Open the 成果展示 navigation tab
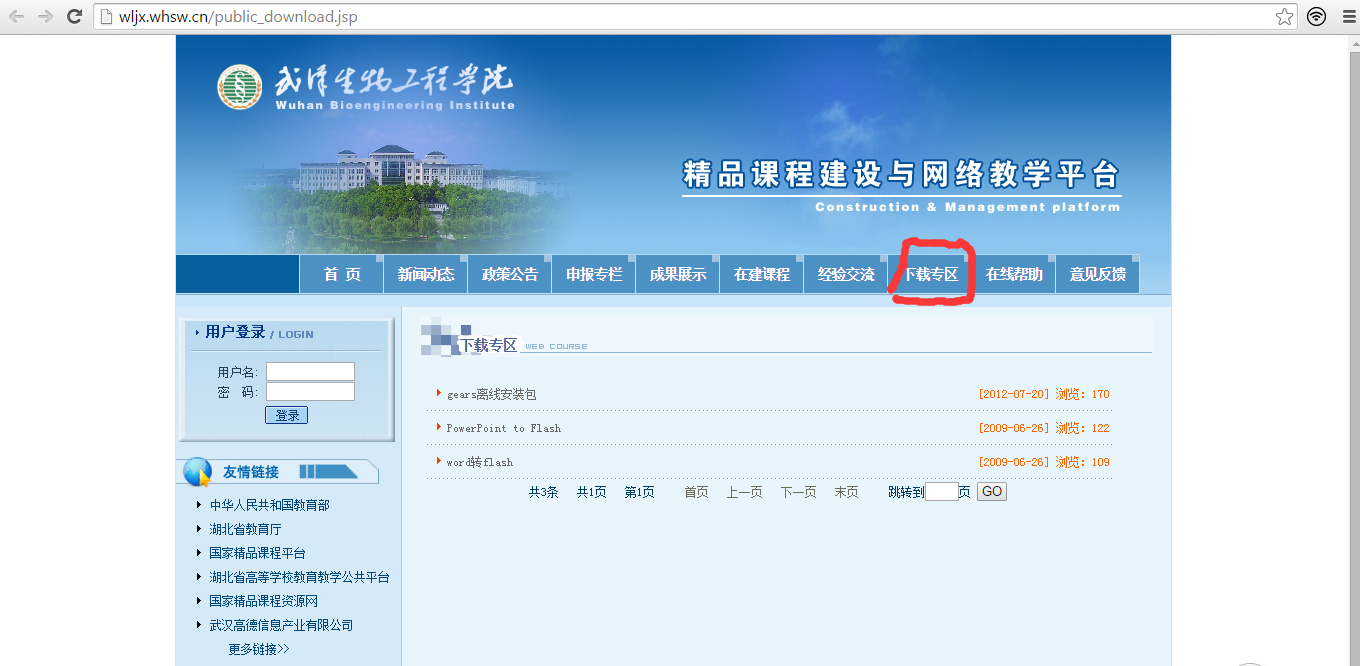Image resolution: width=1360 pixels, height=666 pixels. click(677, 274)
